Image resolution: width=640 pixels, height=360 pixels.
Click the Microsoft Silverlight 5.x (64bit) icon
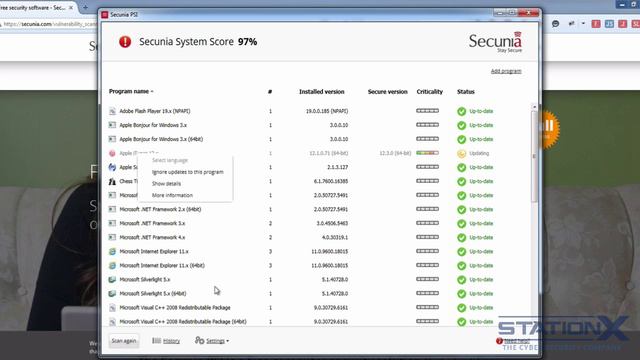click(x=112, y=293)
